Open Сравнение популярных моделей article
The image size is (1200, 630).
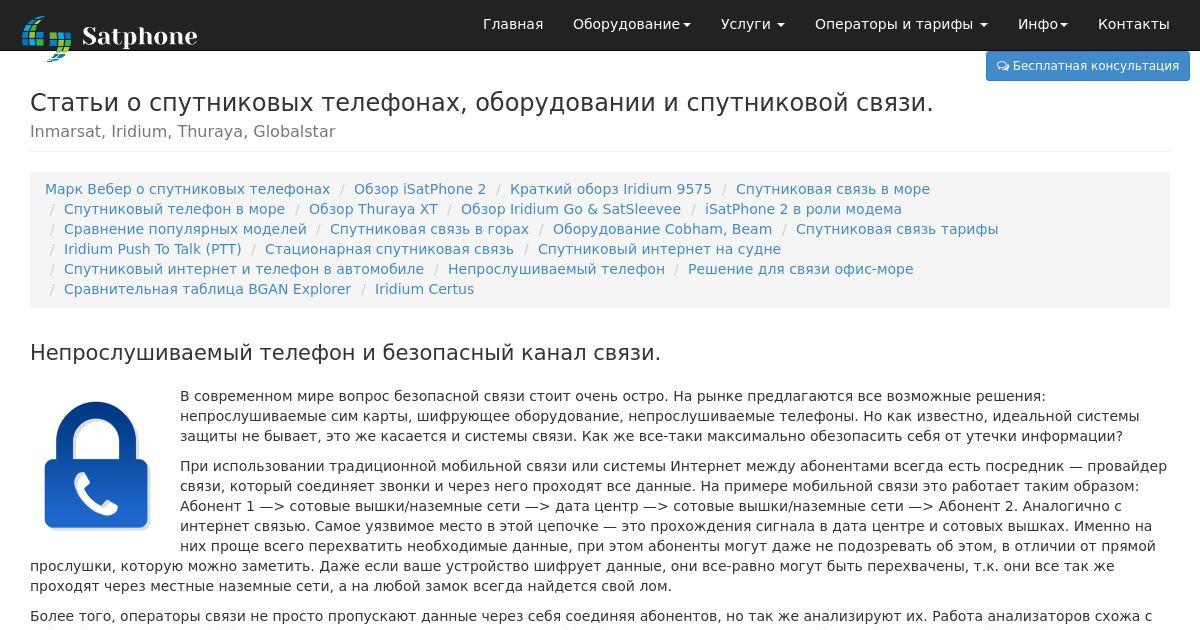[185, 229]
